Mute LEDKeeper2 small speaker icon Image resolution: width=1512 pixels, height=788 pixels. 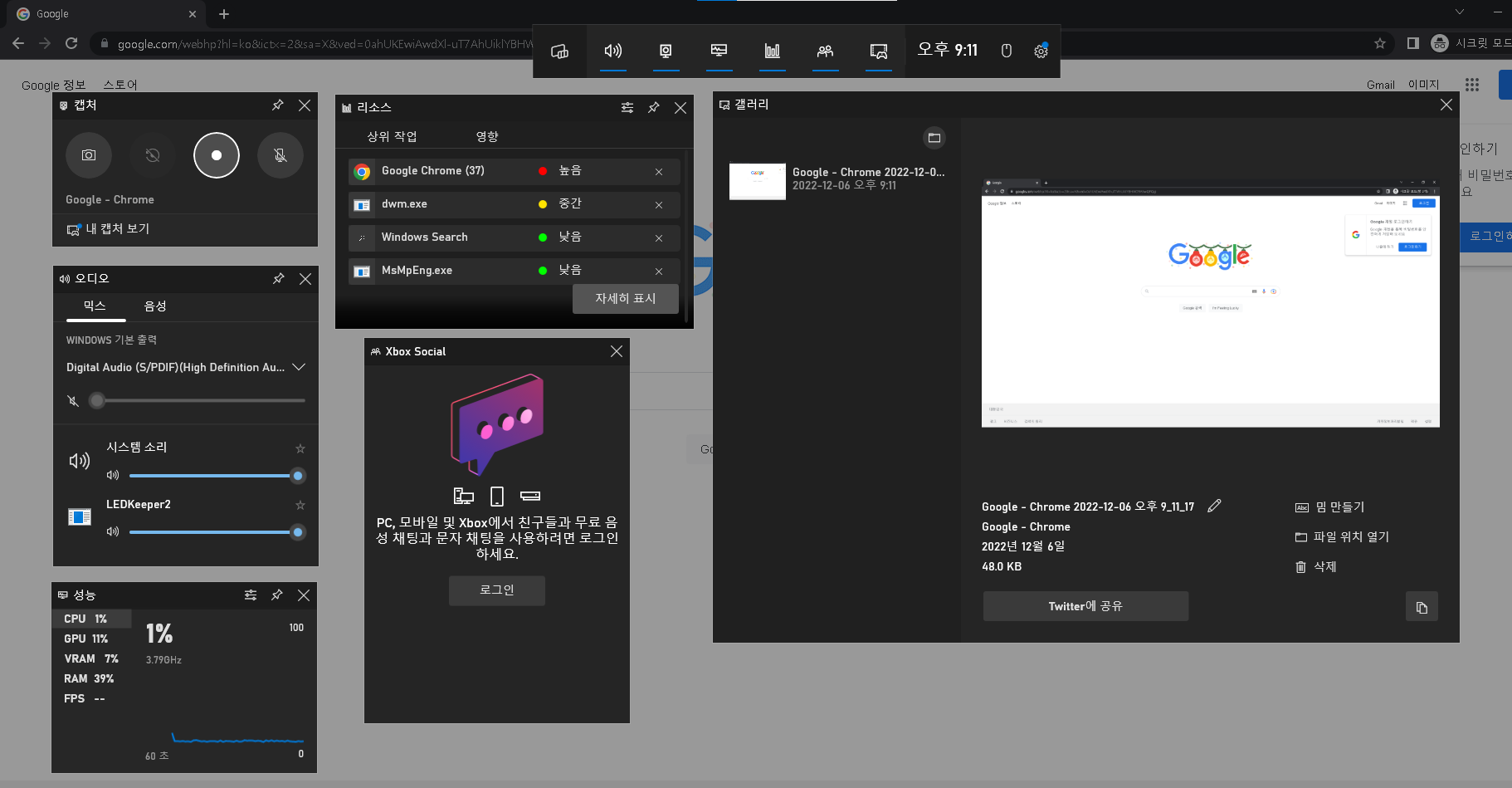(113, 532)
